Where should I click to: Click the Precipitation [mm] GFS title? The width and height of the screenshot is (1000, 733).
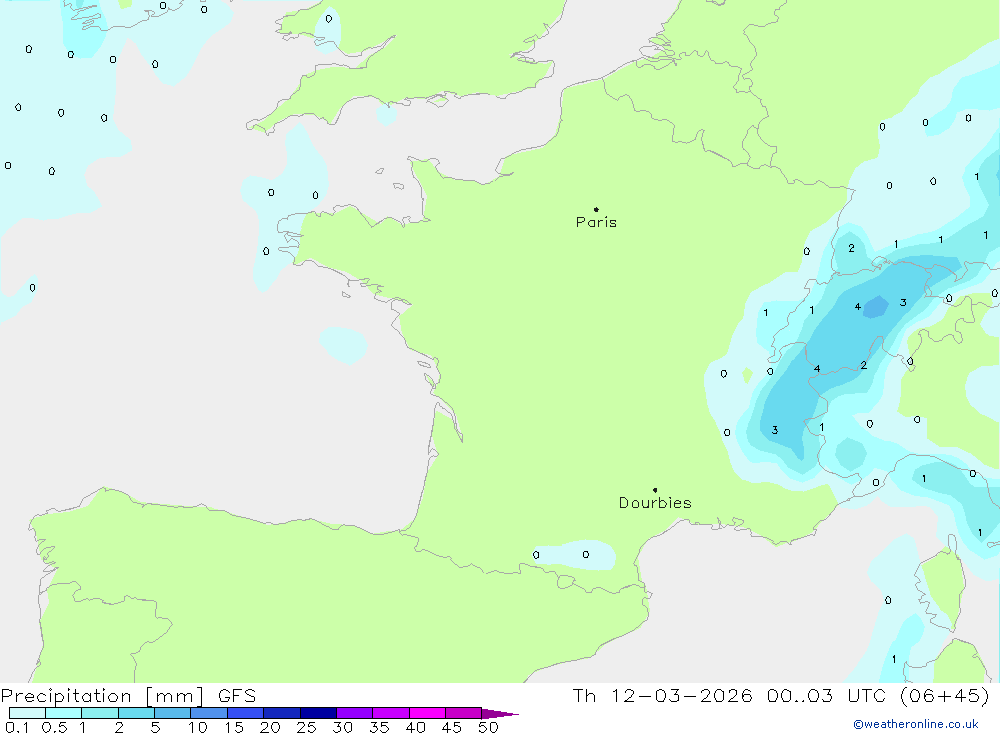[x=128, y=696]
